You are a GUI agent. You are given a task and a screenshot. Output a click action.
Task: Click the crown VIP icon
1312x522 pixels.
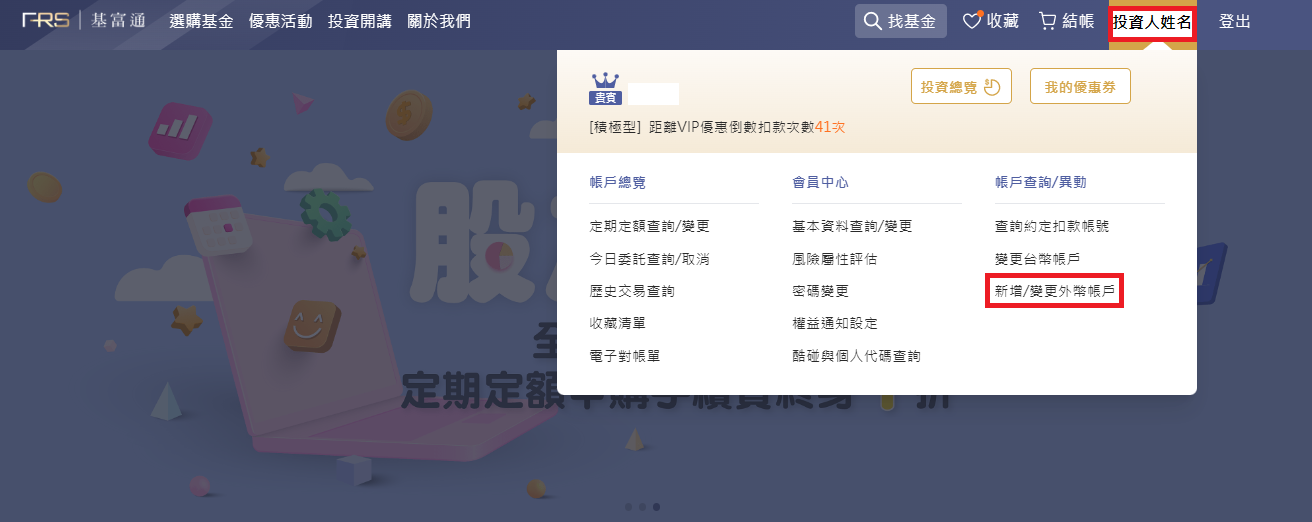[x=605, y=80]
